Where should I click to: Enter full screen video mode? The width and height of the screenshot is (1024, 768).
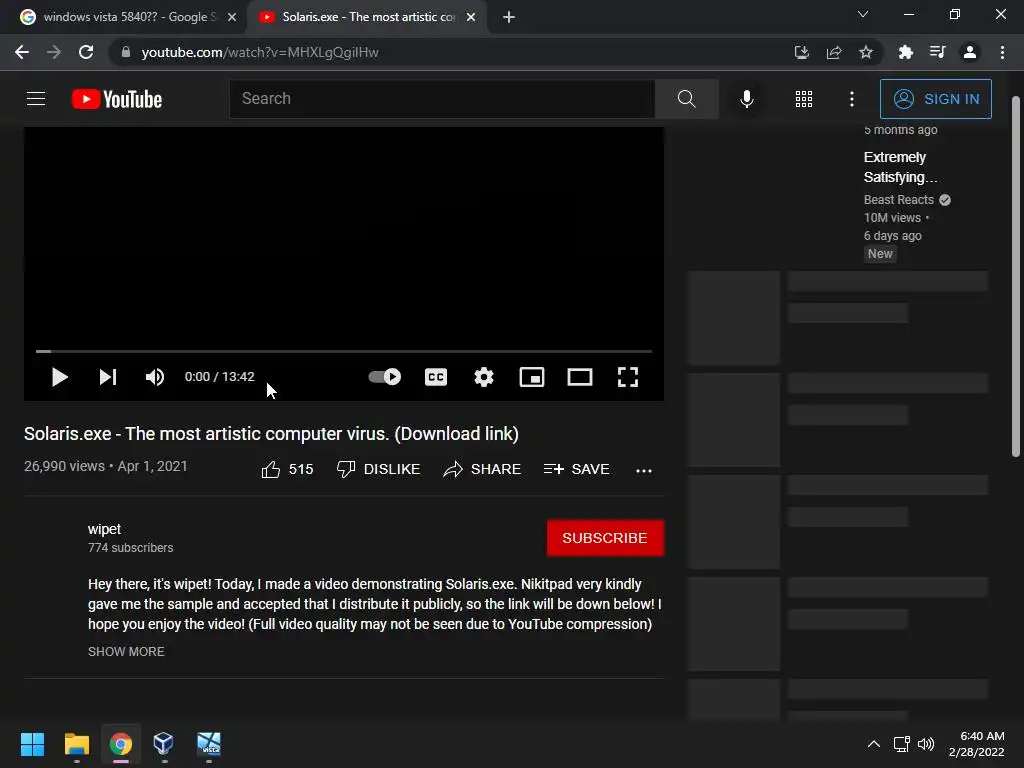point(628,377)
